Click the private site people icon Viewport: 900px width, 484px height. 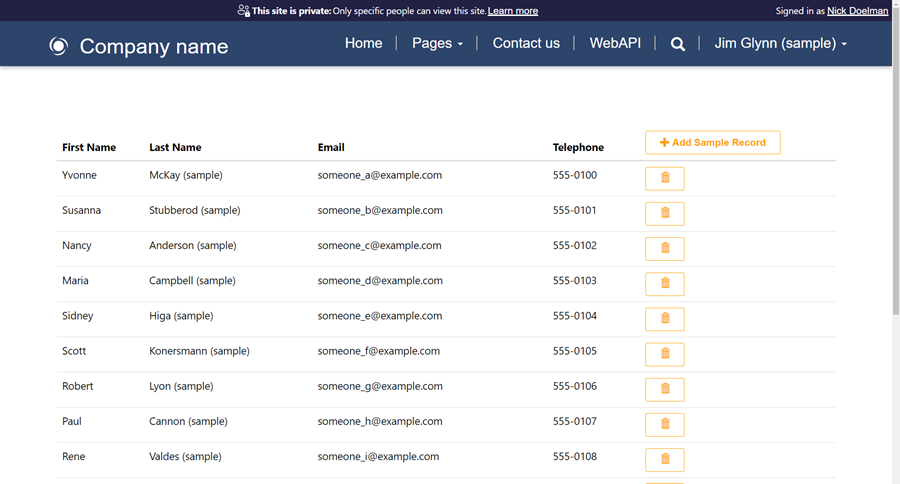(243, 10)
